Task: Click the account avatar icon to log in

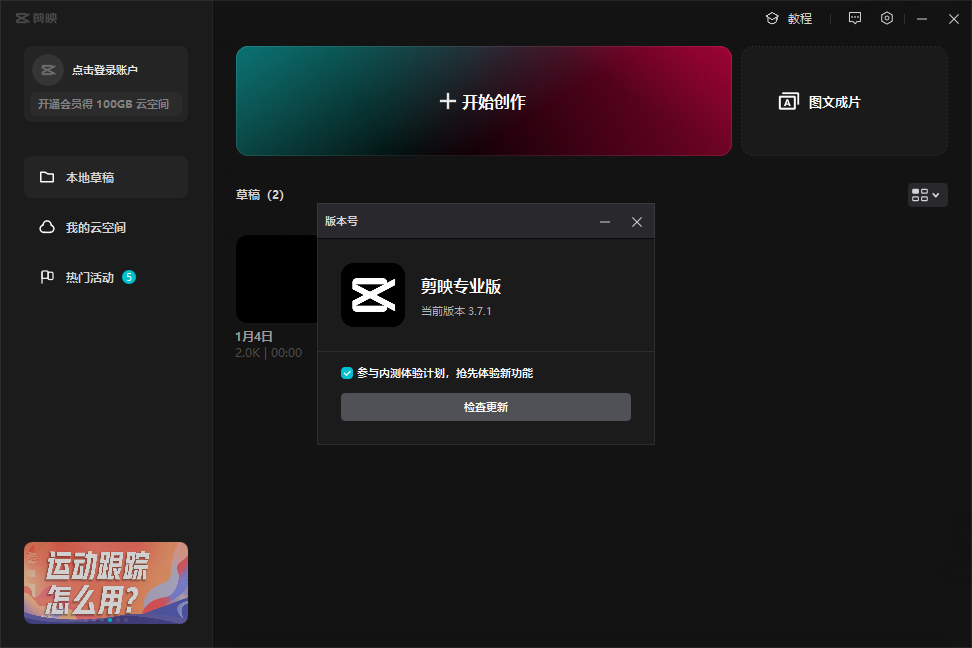Action: [48, 70]
